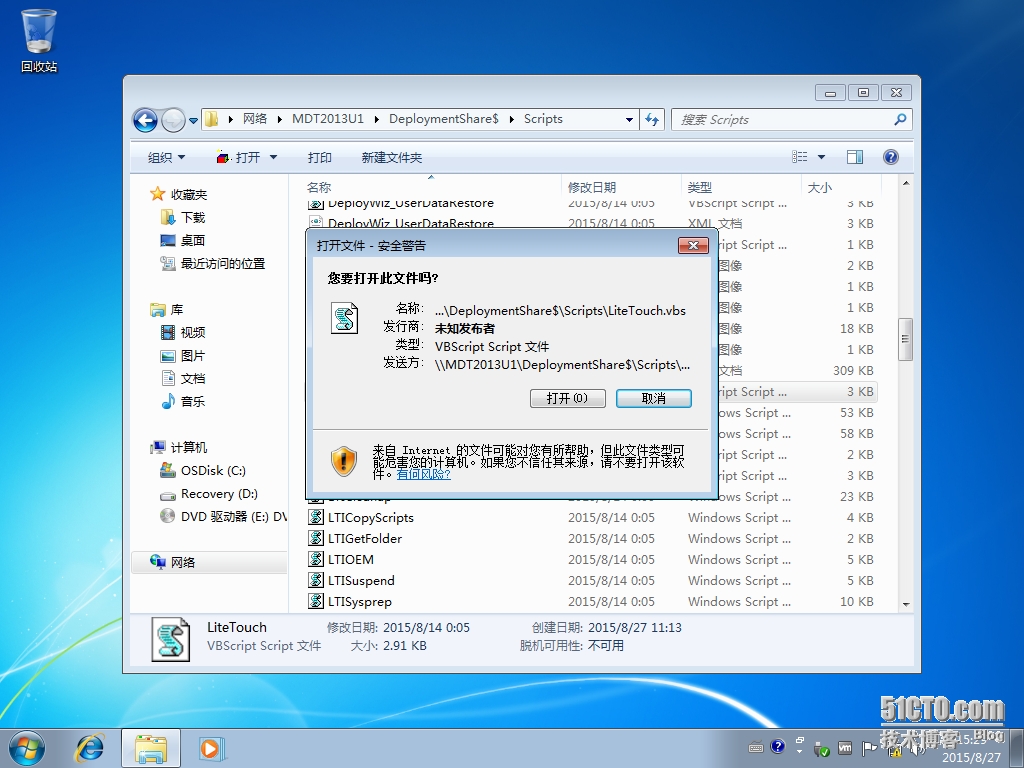Click the Explorer Back button
The width and height of the screenshot is (1024, 768).
[145, 120]
